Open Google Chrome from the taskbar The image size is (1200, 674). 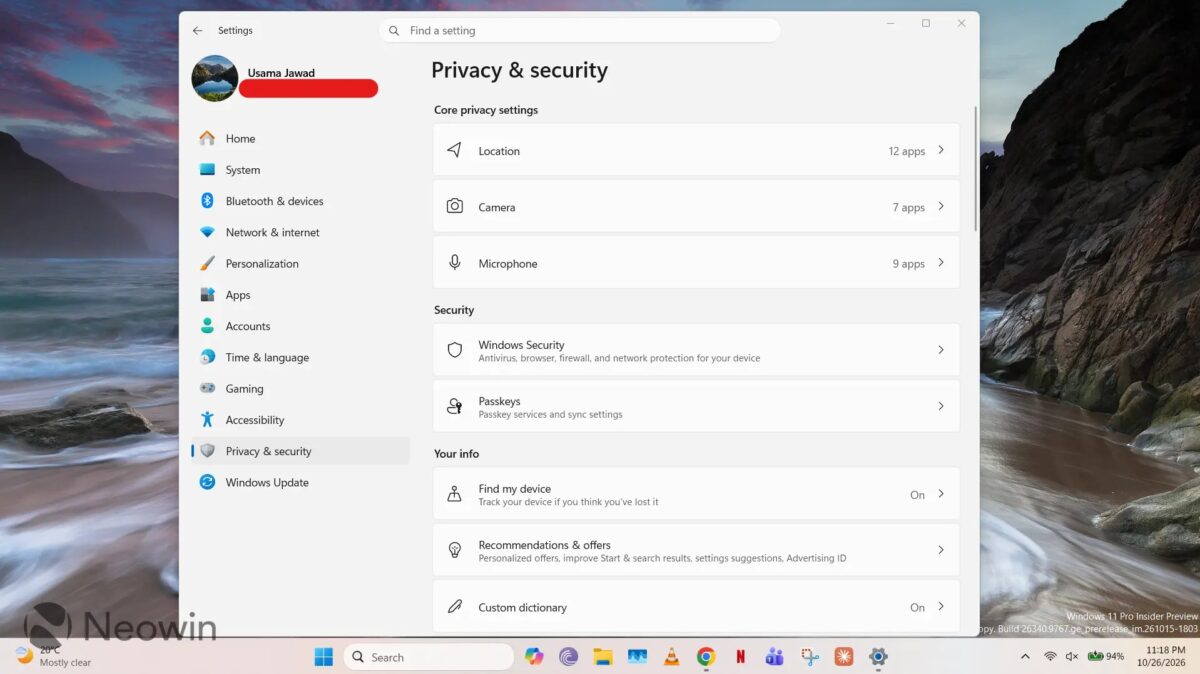(706, 657)
